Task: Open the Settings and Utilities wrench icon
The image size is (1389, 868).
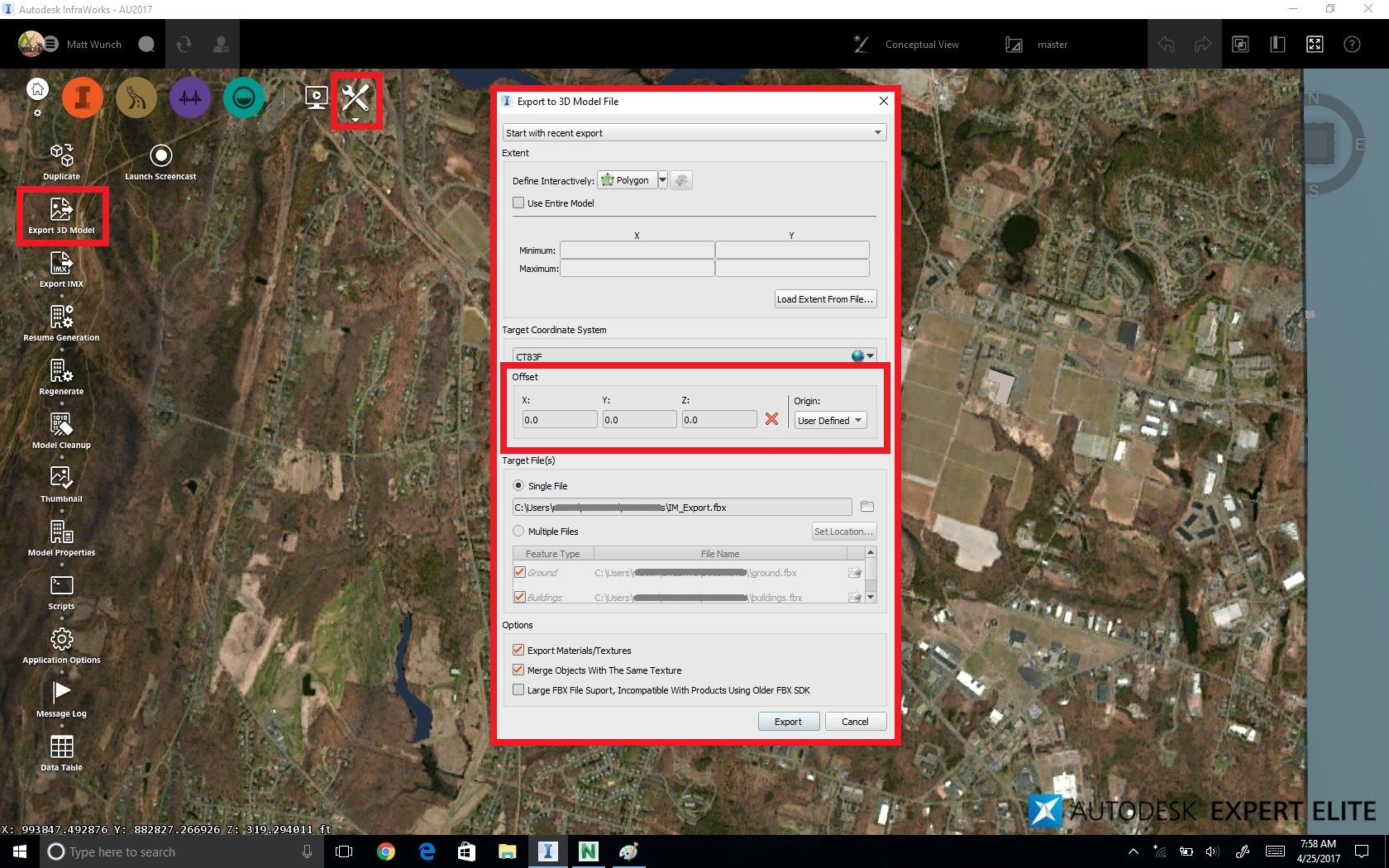Action: (x=356, y=99)
